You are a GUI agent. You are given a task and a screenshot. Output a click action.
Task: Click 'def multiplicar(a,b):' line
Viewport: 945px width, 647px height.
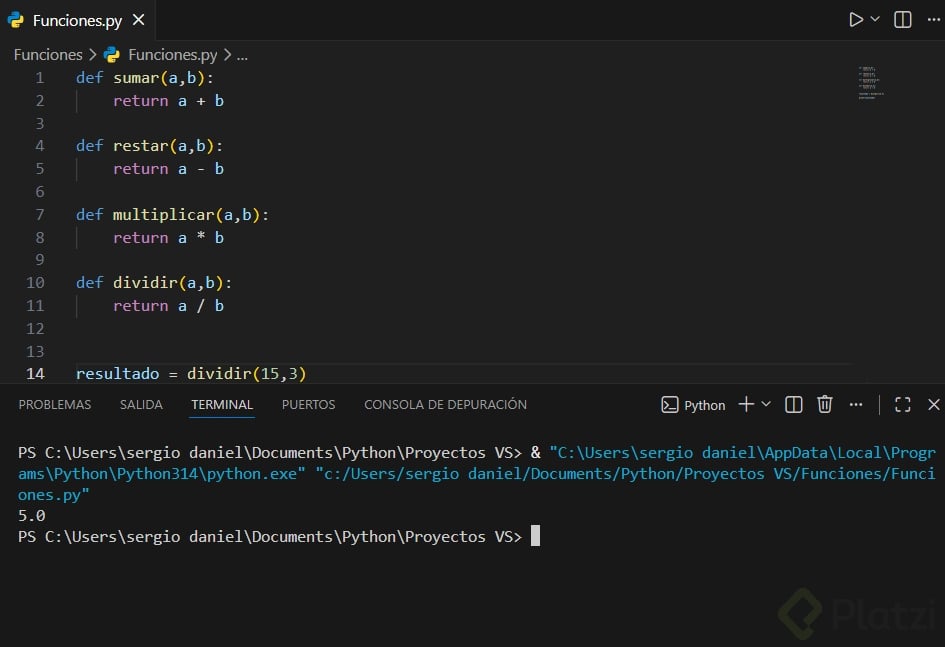[x=172, y=214]
